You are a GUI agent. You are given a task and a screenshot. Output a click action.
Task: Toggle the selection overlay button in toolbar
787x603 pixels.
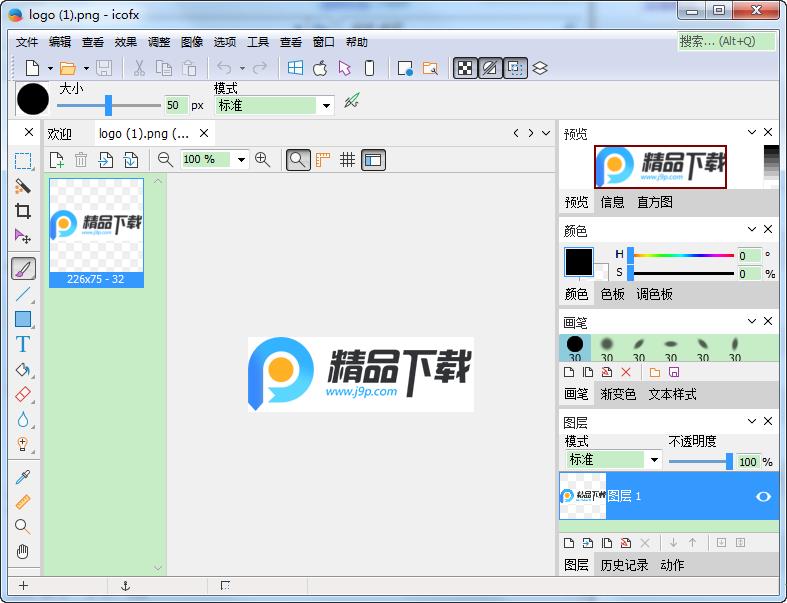515,68
